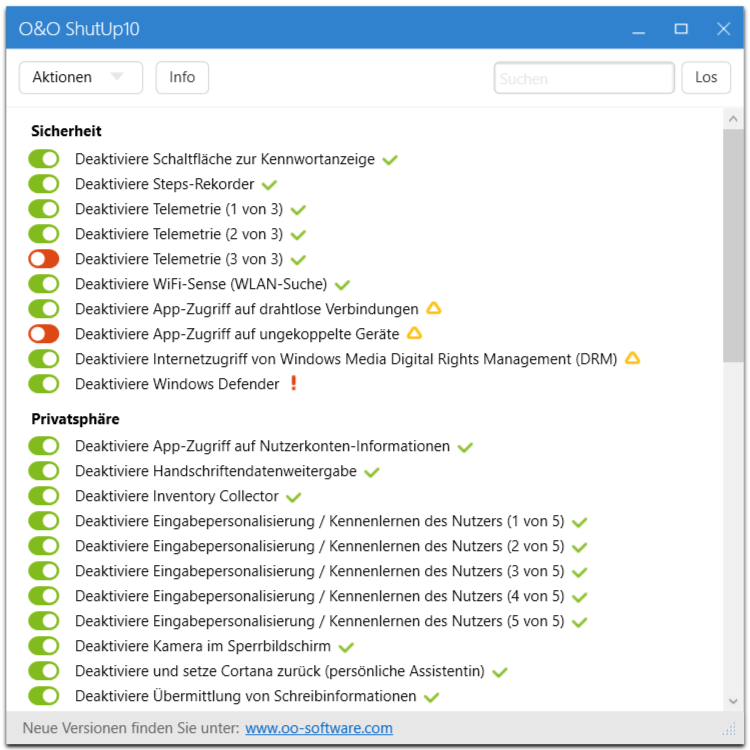The image size is (750, 750).
Task: Click green checkmark next to Kennwortanzeige
Action: pos(390,160)
